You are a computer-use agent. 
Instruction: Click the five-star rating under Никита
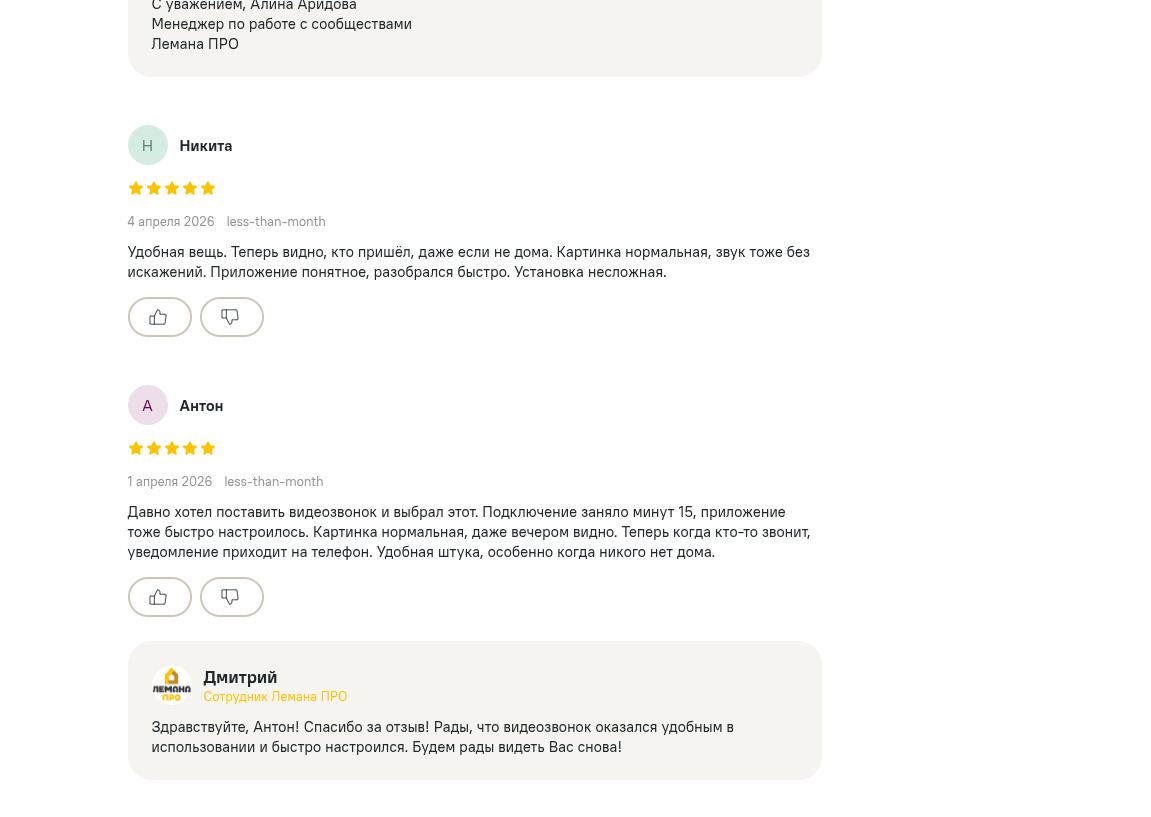(172, 189)
